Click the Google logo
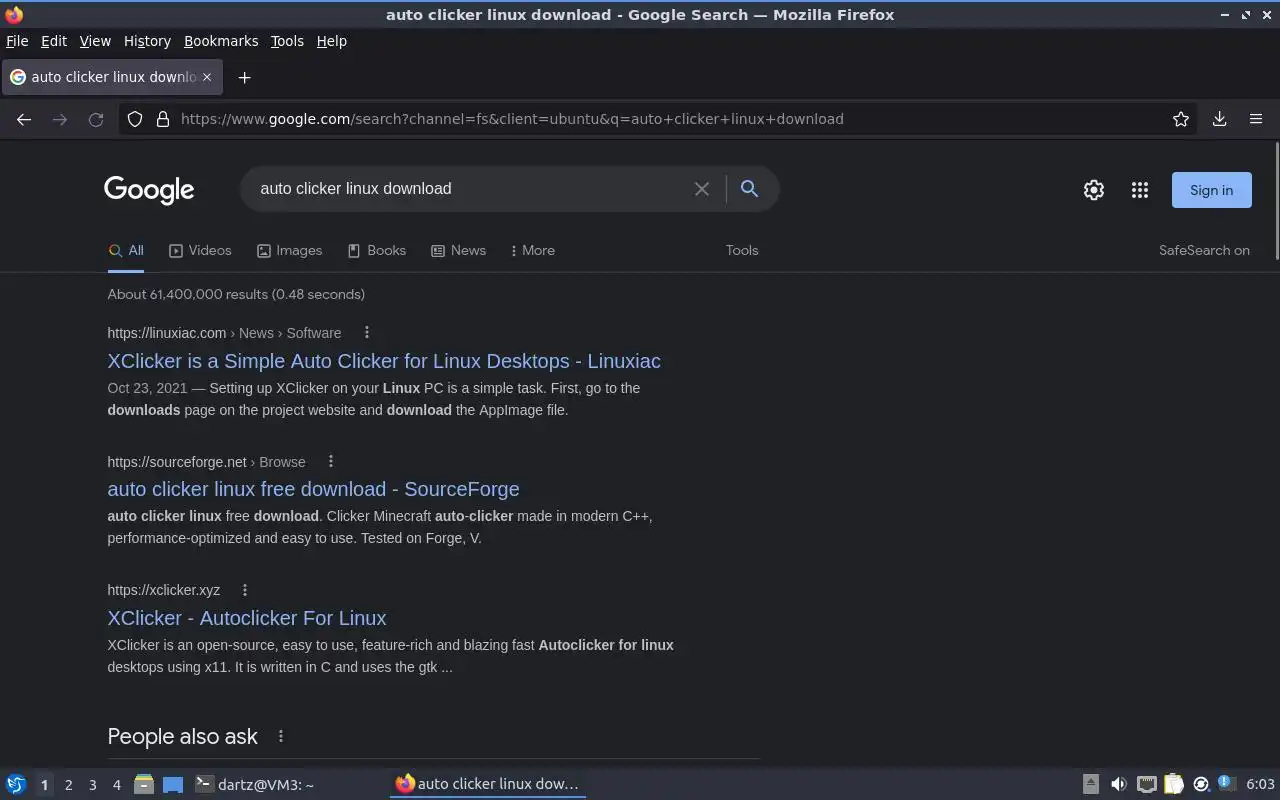1280x800 pixels. 149,190
